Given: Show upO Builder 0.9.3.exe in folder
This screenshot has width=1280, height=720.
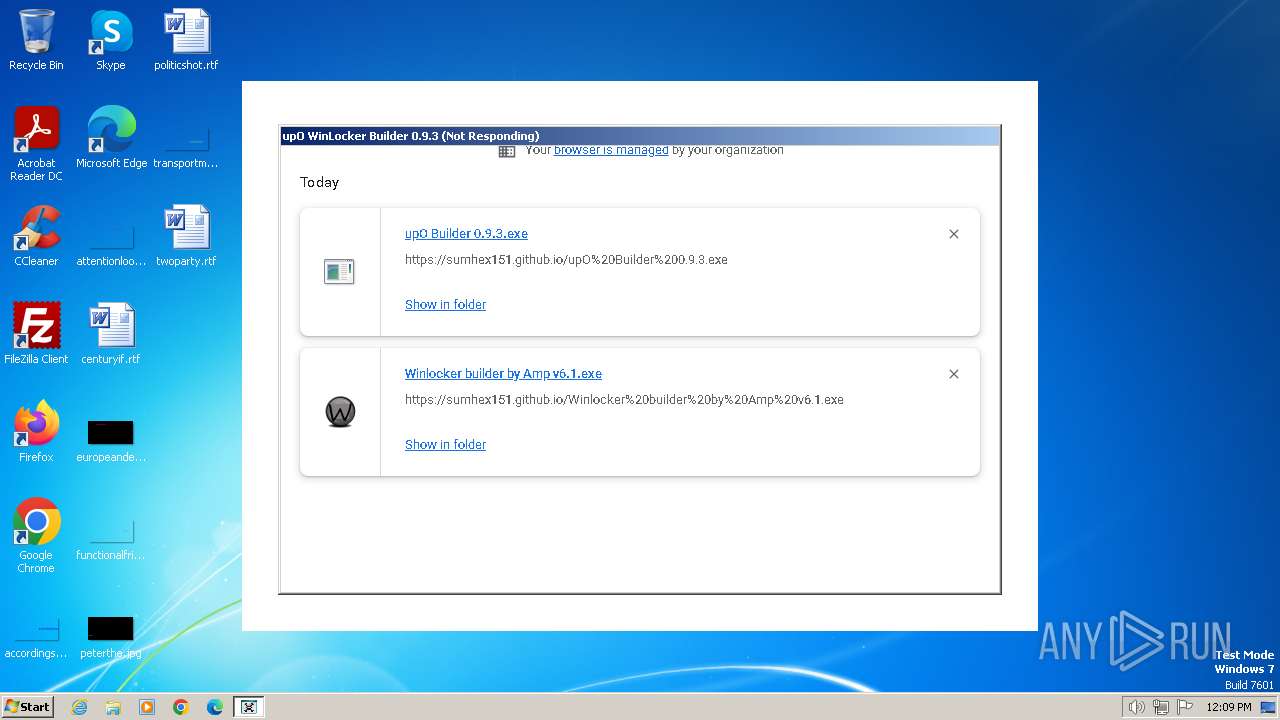Looking at the screenshot, I should point(445,304).
